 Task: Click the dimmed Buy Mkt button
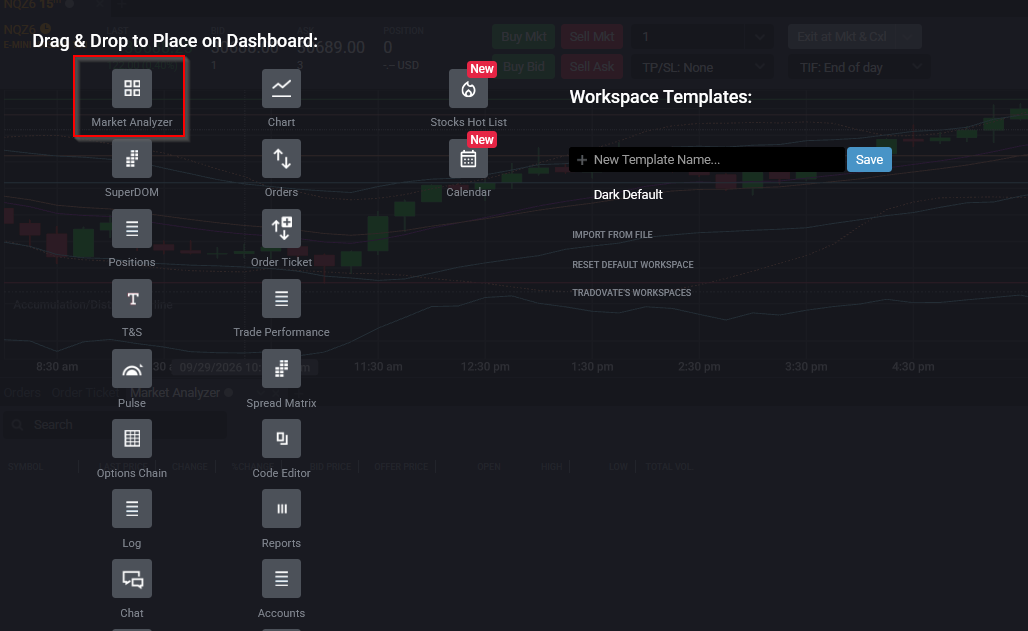tap(524, 37)
